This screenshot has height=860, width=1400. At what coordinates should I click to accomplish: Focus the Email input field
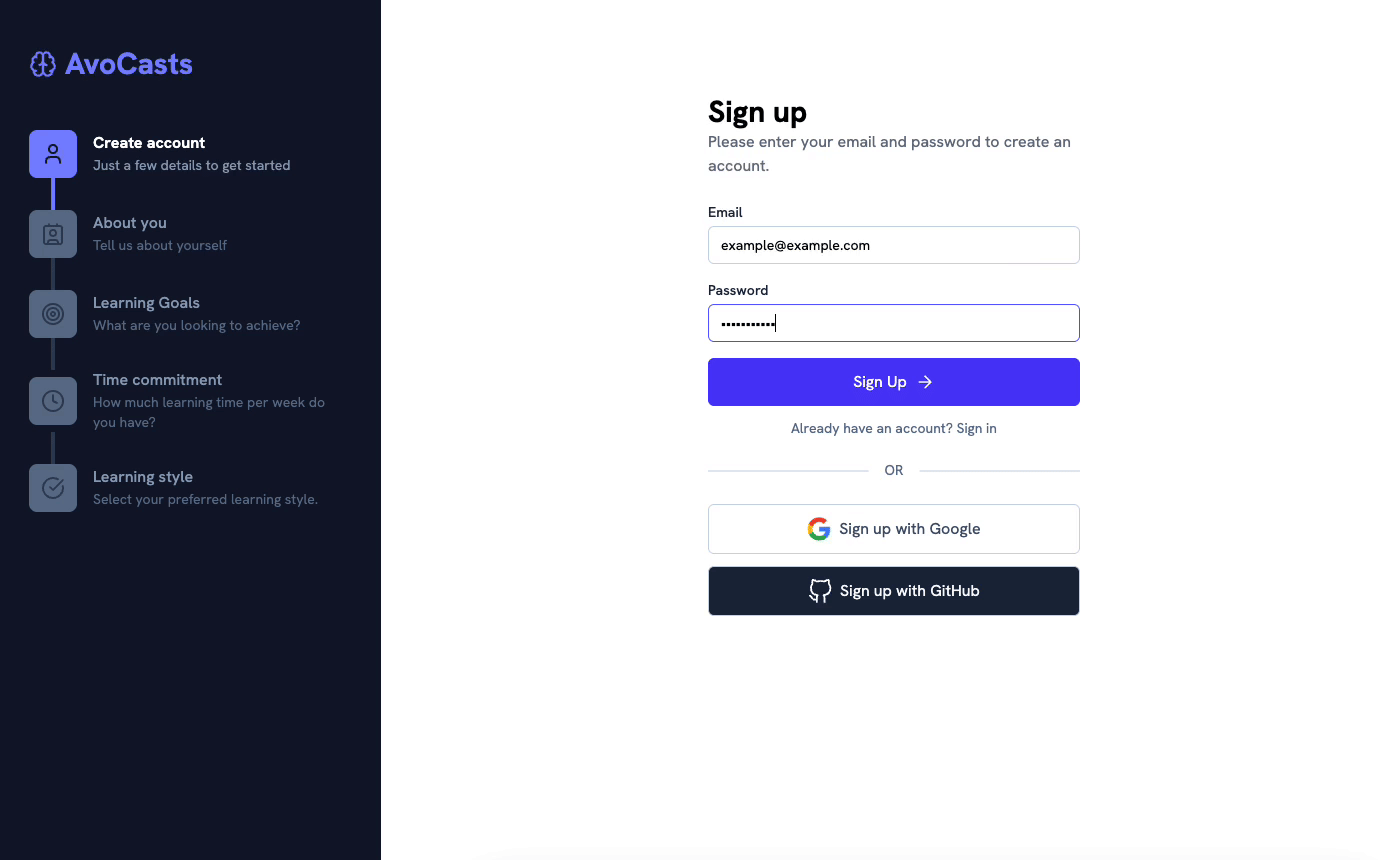(x=894, y=245)
